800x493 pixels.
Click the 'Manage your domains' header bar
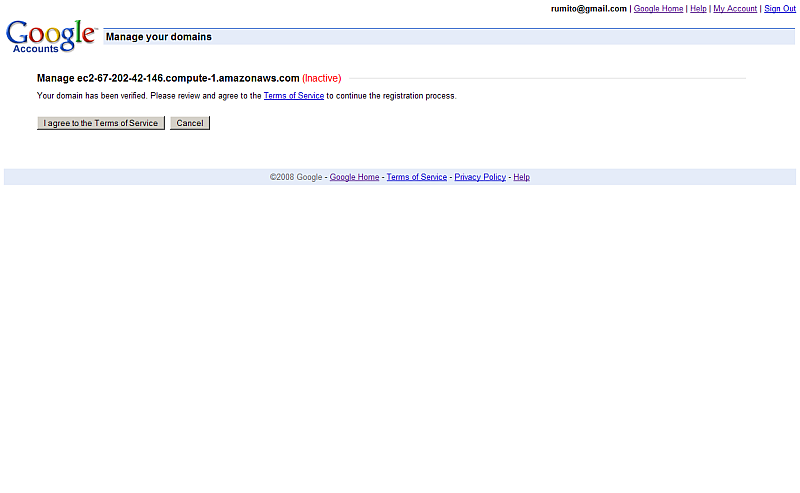(x=159, y=37)
